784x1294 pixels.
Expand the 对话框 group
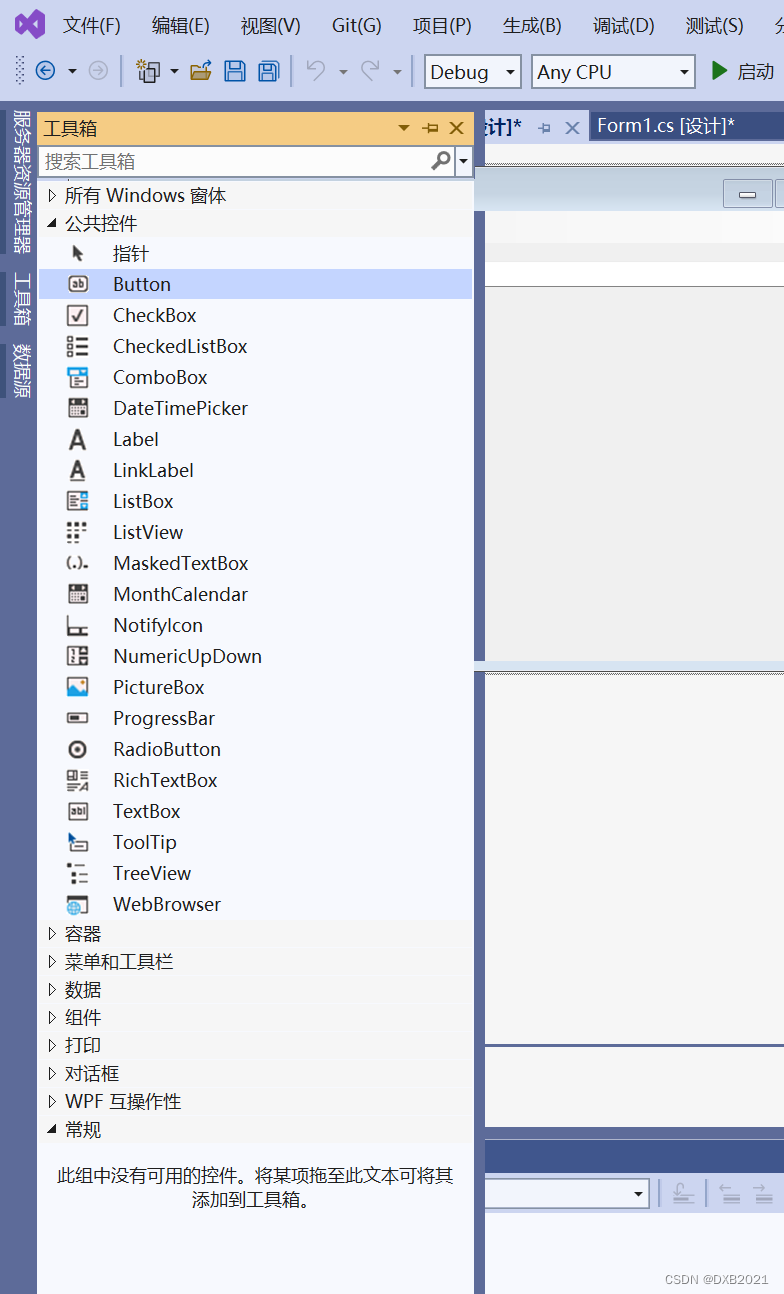(53, 1074)
